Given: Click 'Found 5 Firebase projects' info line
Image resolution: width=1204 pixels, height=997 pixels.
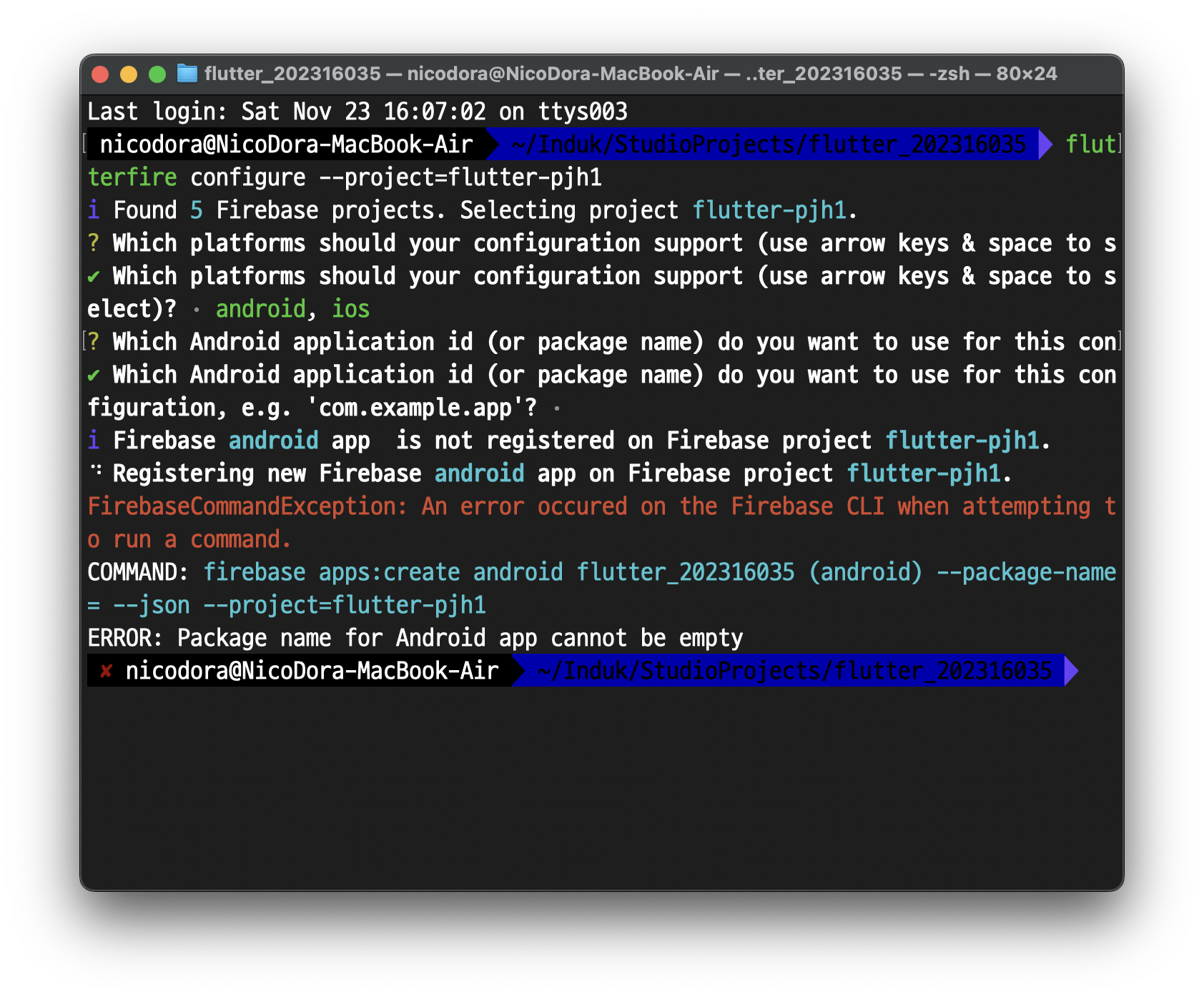Looking at the screenshot, I should pos(472,210).
